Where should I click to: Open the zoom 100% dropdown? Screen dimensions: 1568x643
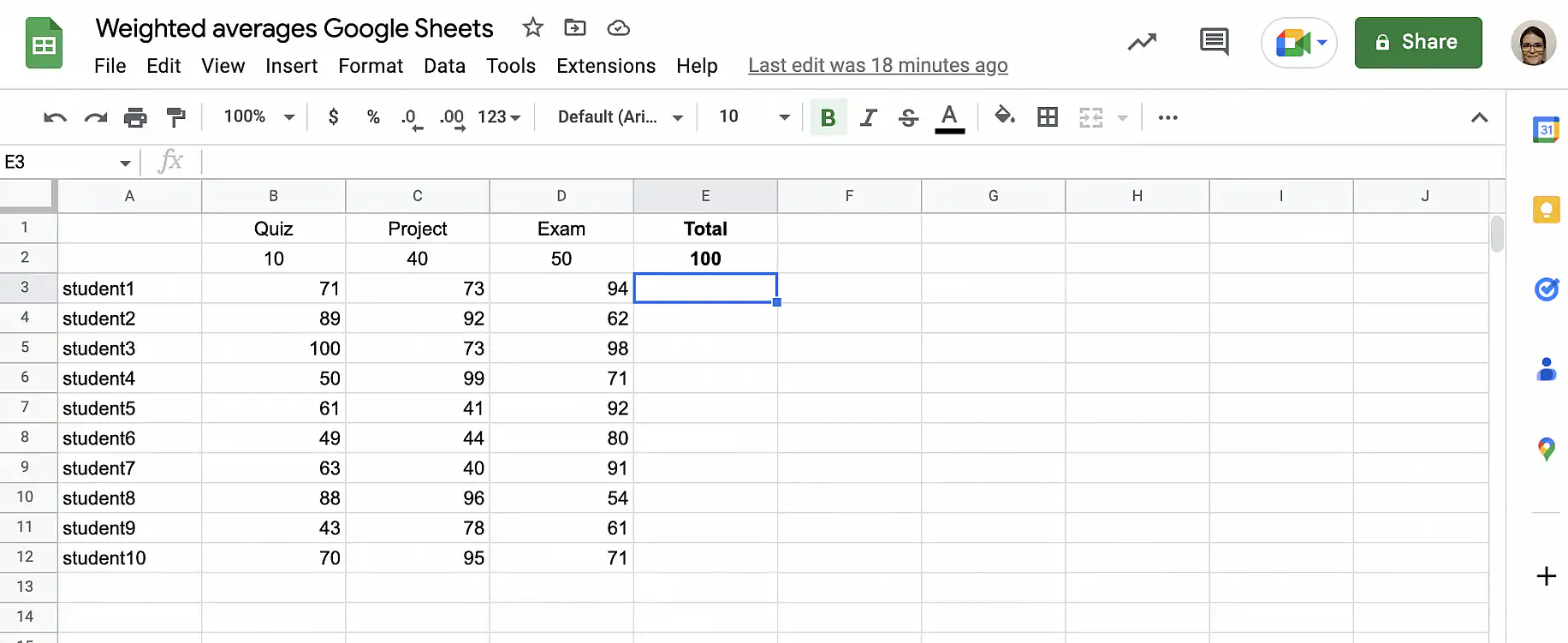258,116
